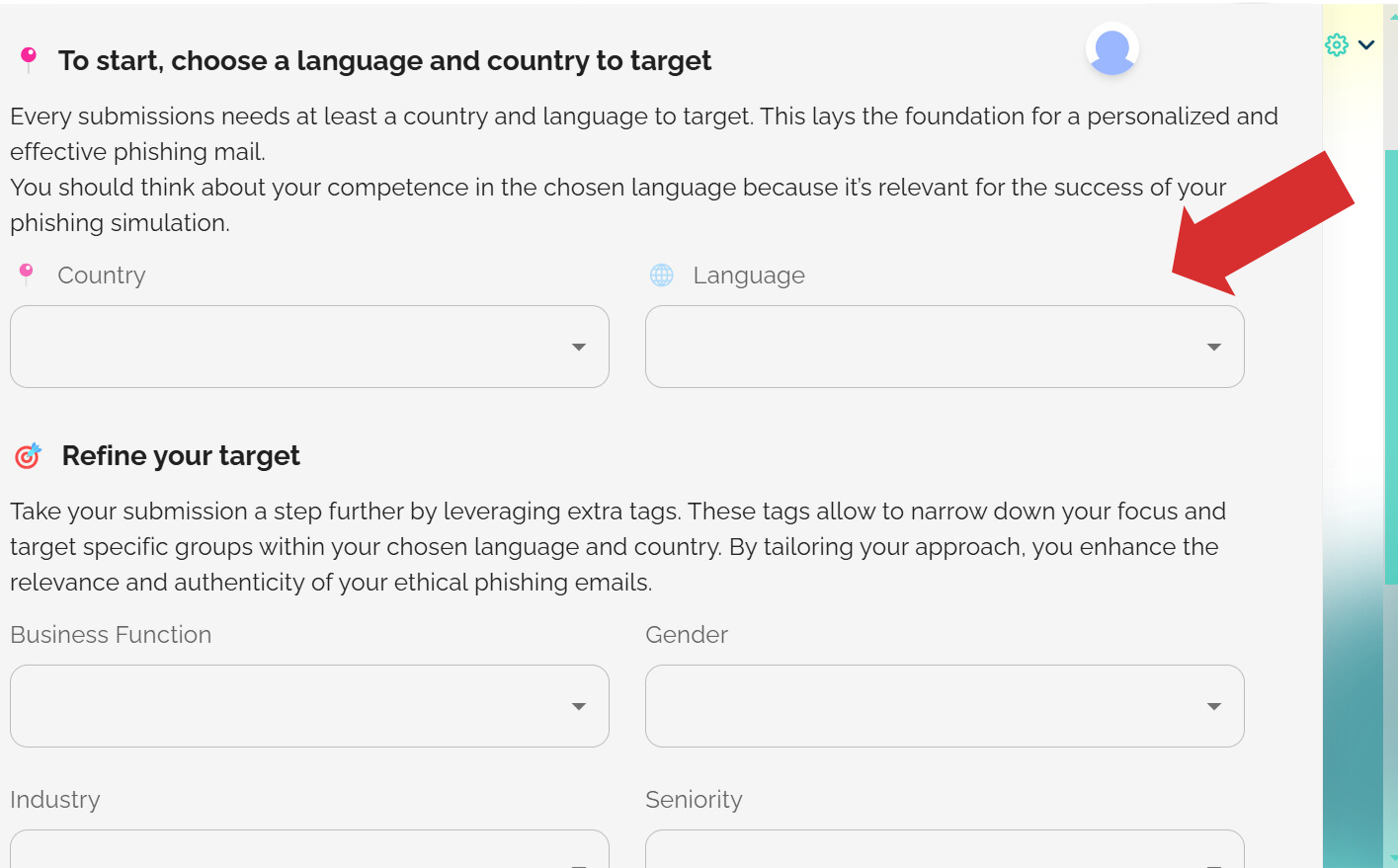
Task: Open the Country dropdown
Action: 309,347
